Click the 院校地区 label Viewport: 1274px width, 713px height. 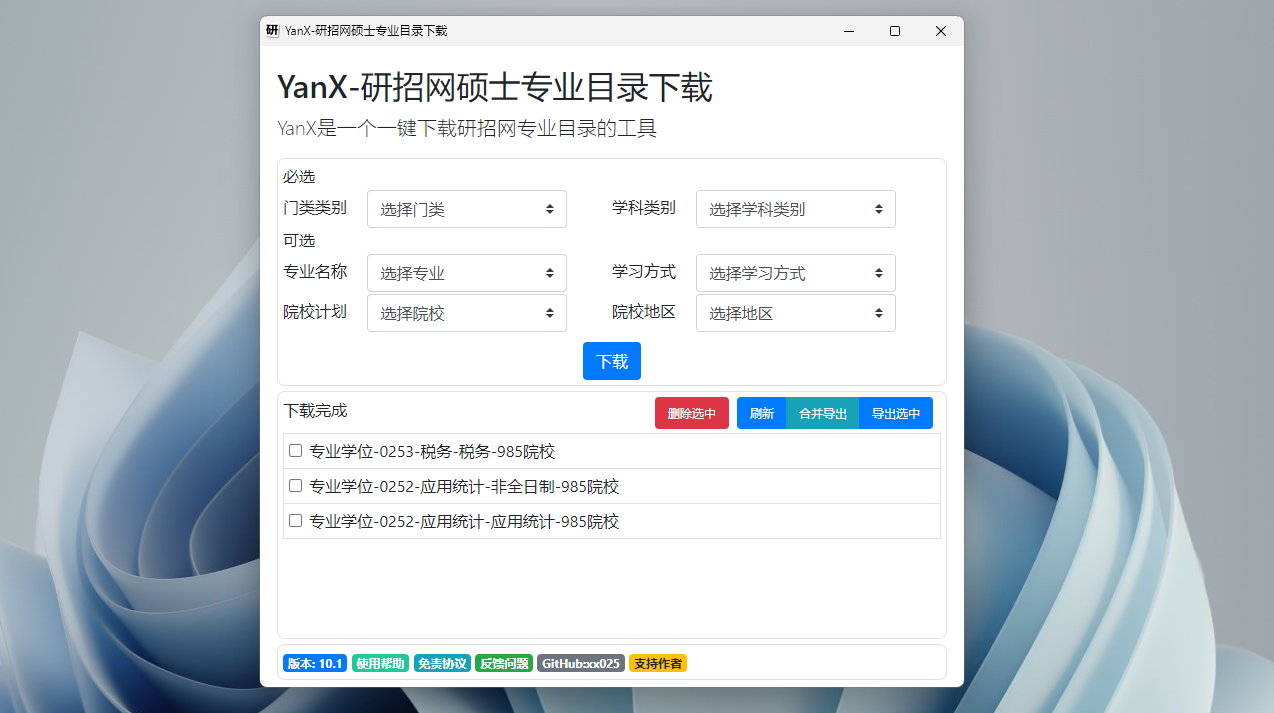(x=644, y=312)
